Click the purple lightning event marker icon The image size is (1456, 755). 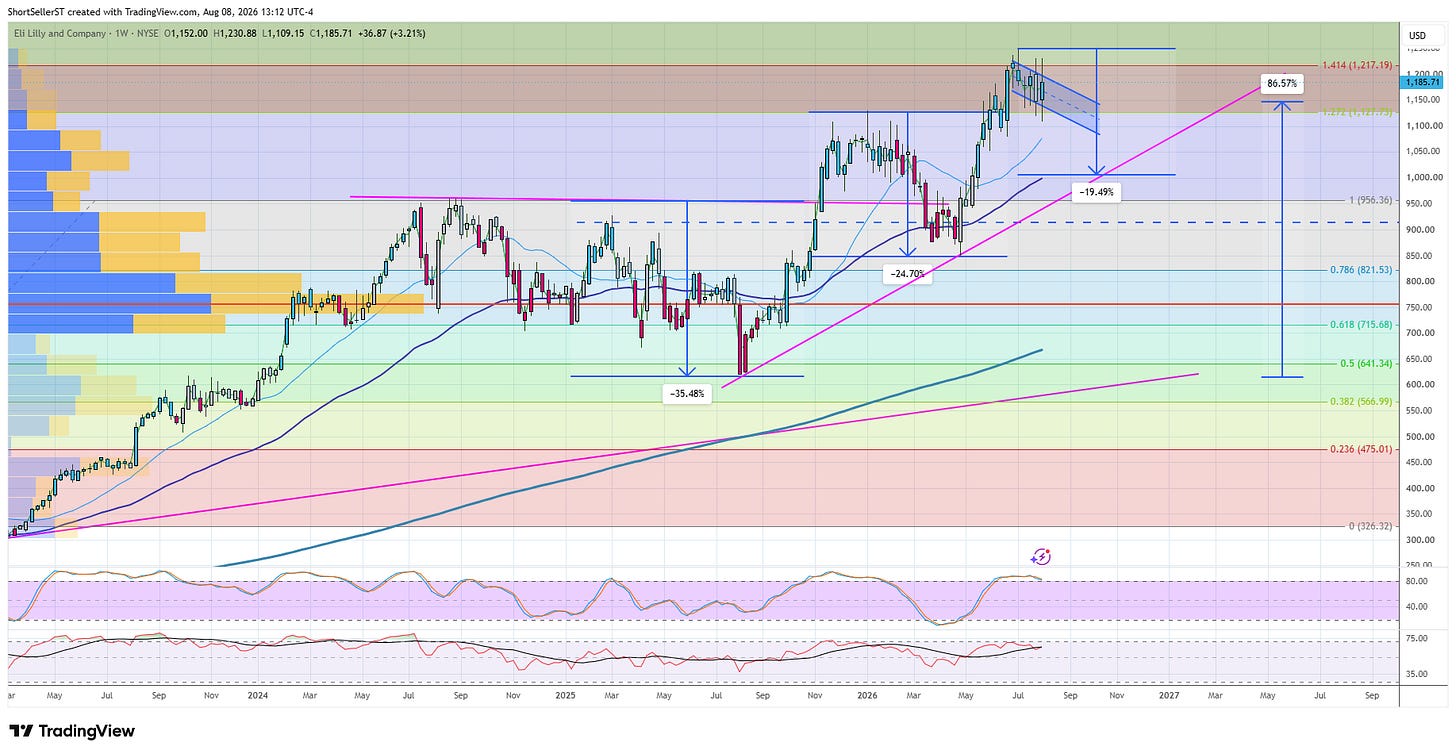coord(1042,557)
